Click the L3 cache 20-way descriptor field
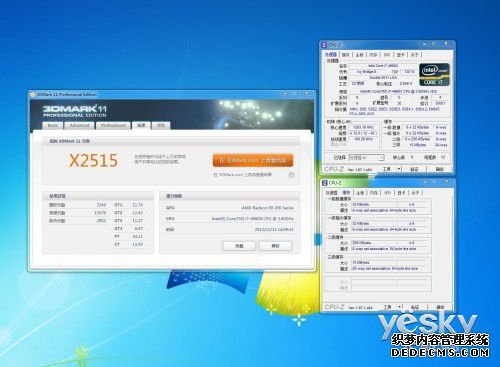The height and width of the screenshot is (367, 500). coord(389,268)
